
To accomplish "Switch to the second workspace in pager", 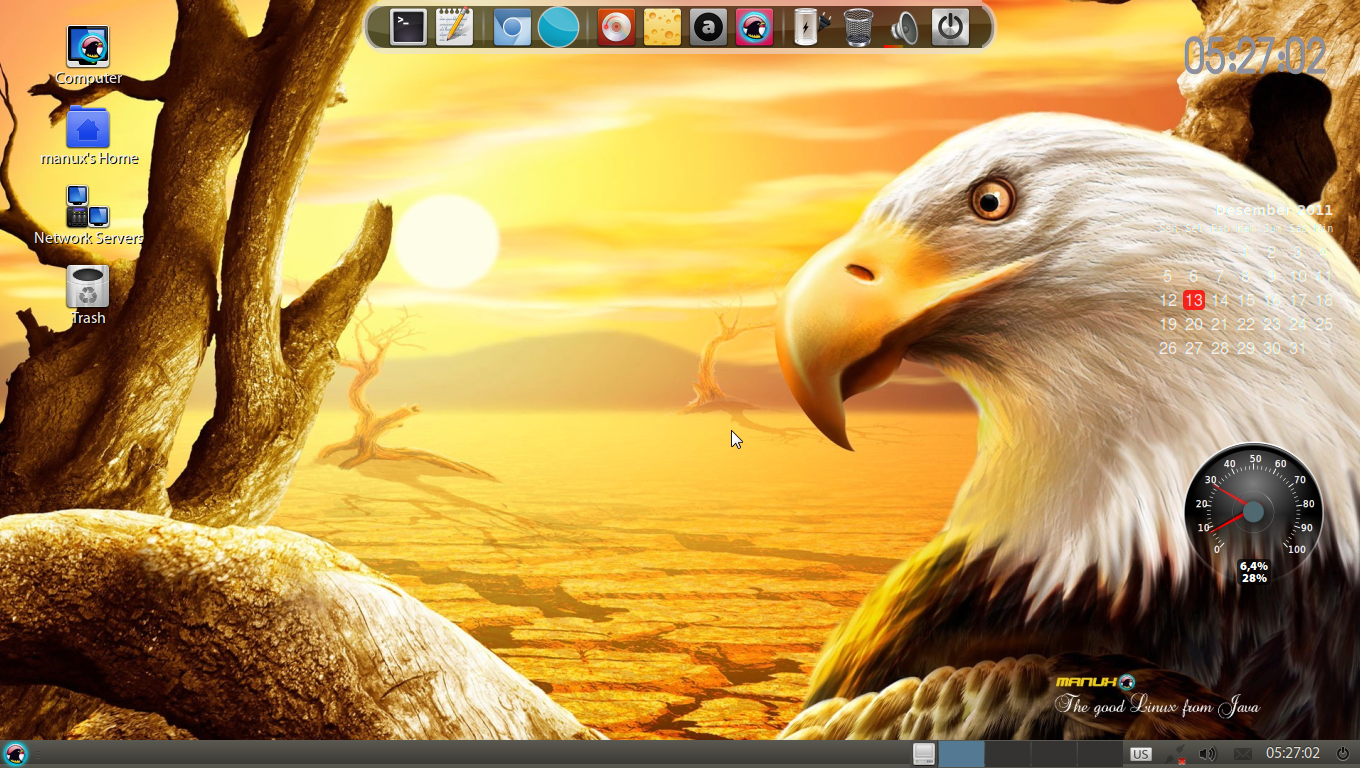I will point(1008,754).
